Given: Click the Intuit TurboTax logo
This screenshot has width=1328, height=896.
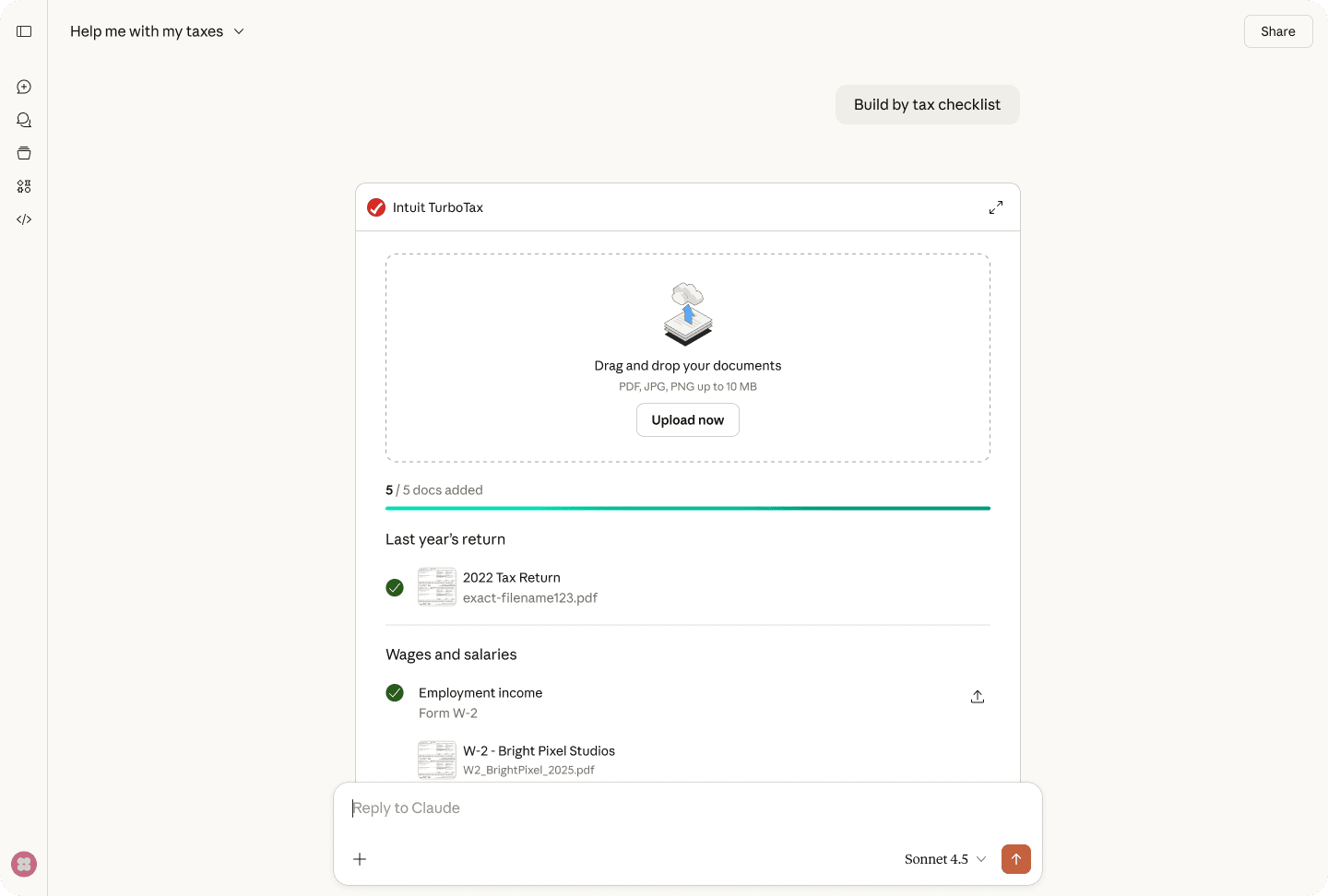Looking at the screenshot, I should (376, 207).
